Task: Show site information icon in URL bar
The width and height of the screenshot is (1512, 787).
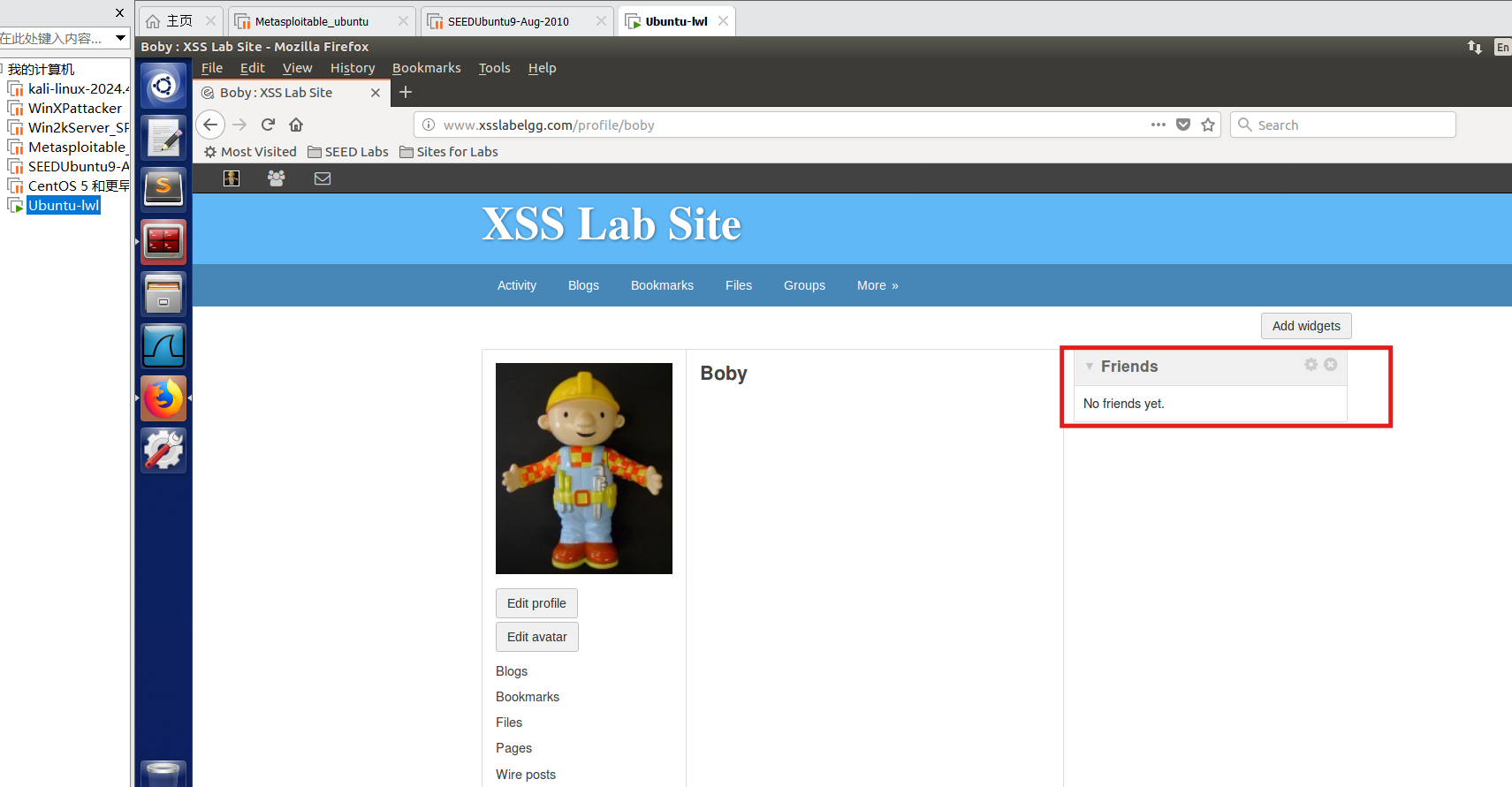Action: point(429,125)
